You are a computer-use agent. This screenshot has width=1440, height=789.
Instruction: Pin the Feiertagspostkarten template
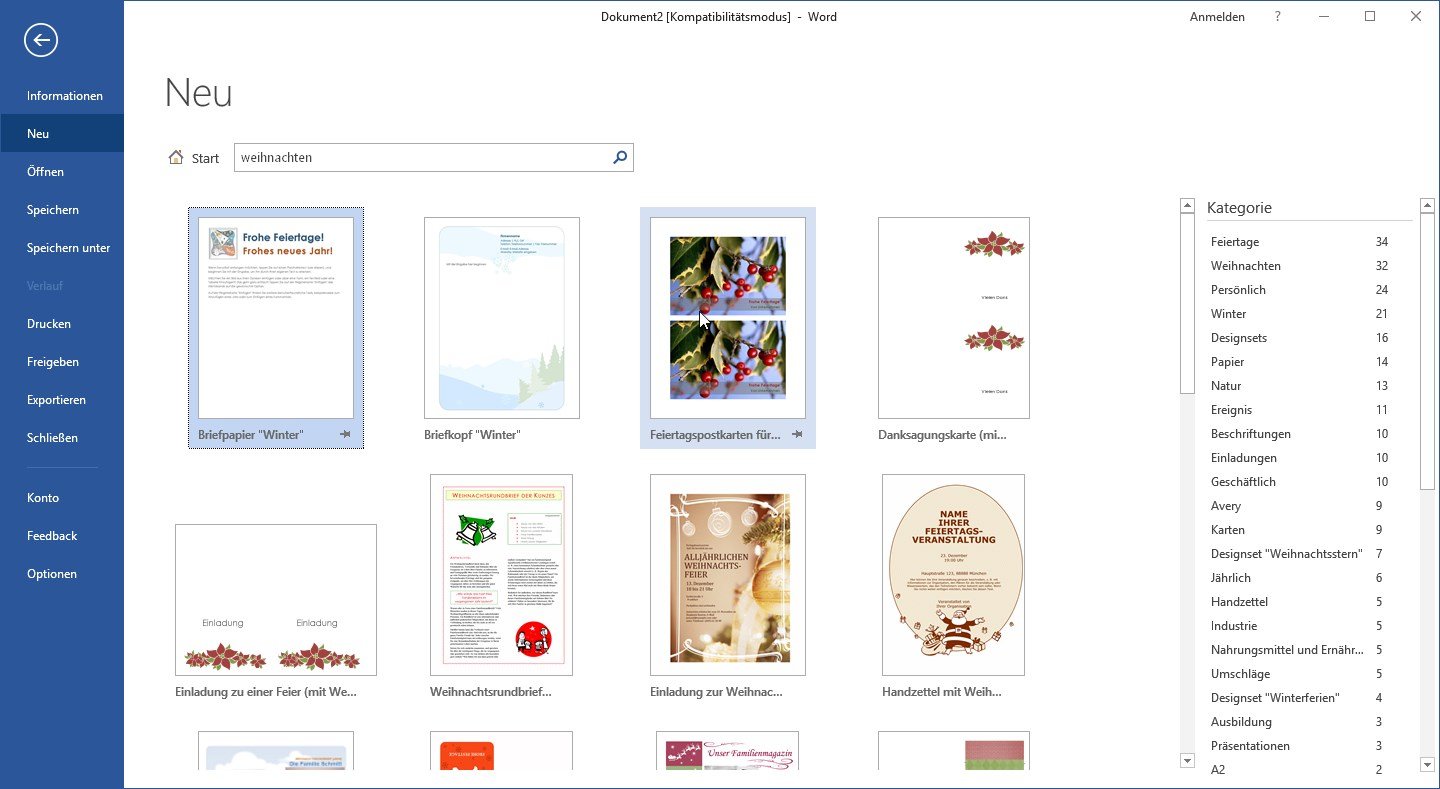[798, 434]
